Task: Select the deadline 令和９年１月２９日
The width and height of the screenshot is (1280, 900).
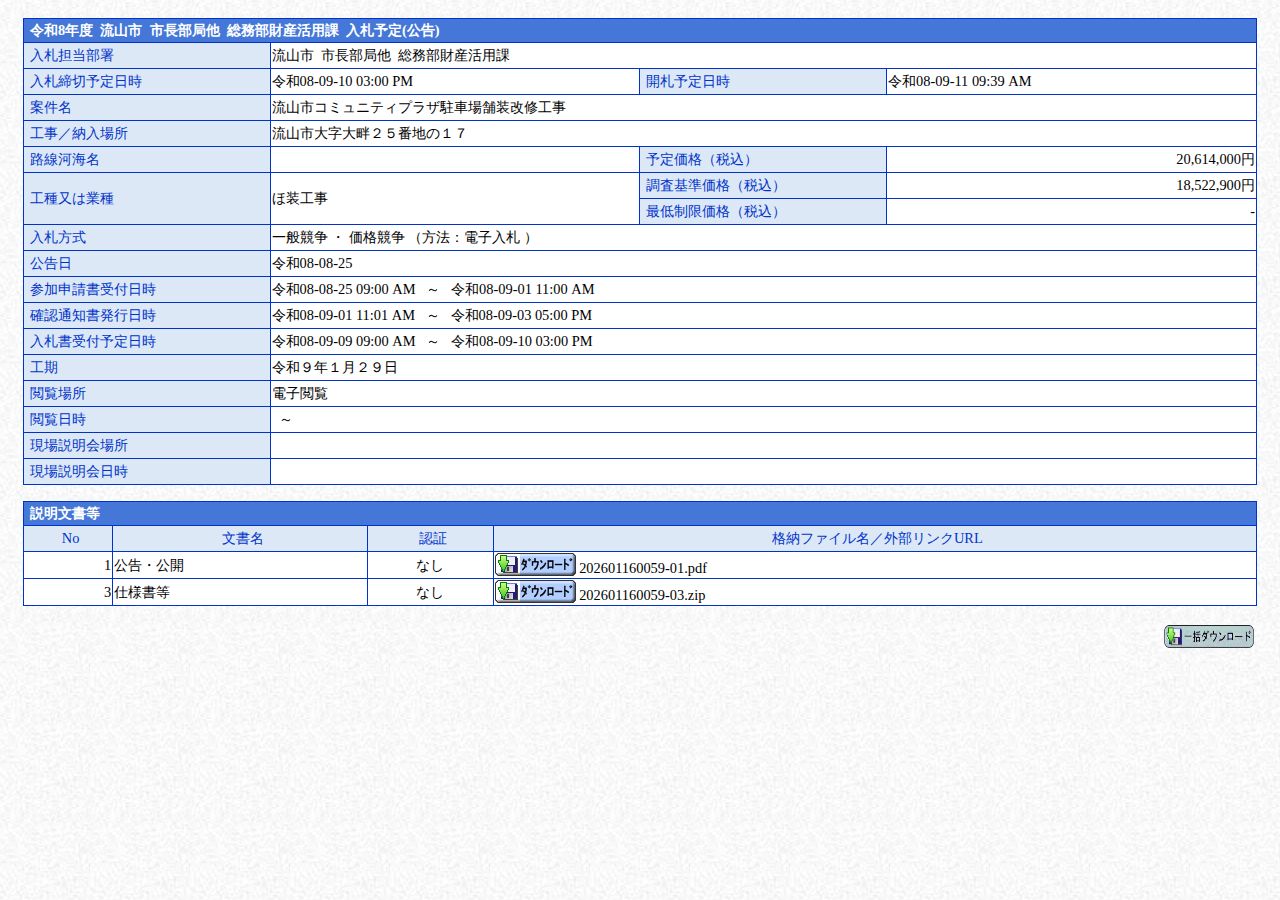Action: [335, 368]
